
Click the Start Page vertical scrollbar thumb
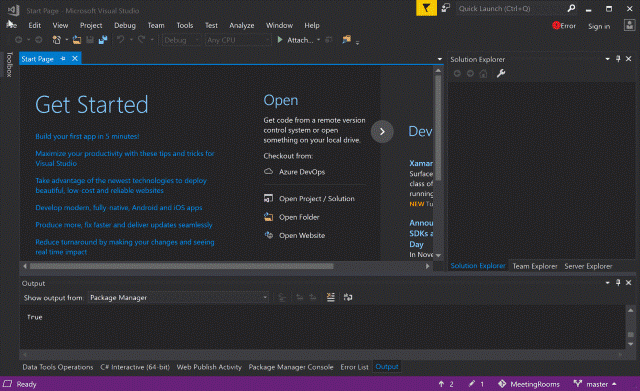(x=438, y=127)
